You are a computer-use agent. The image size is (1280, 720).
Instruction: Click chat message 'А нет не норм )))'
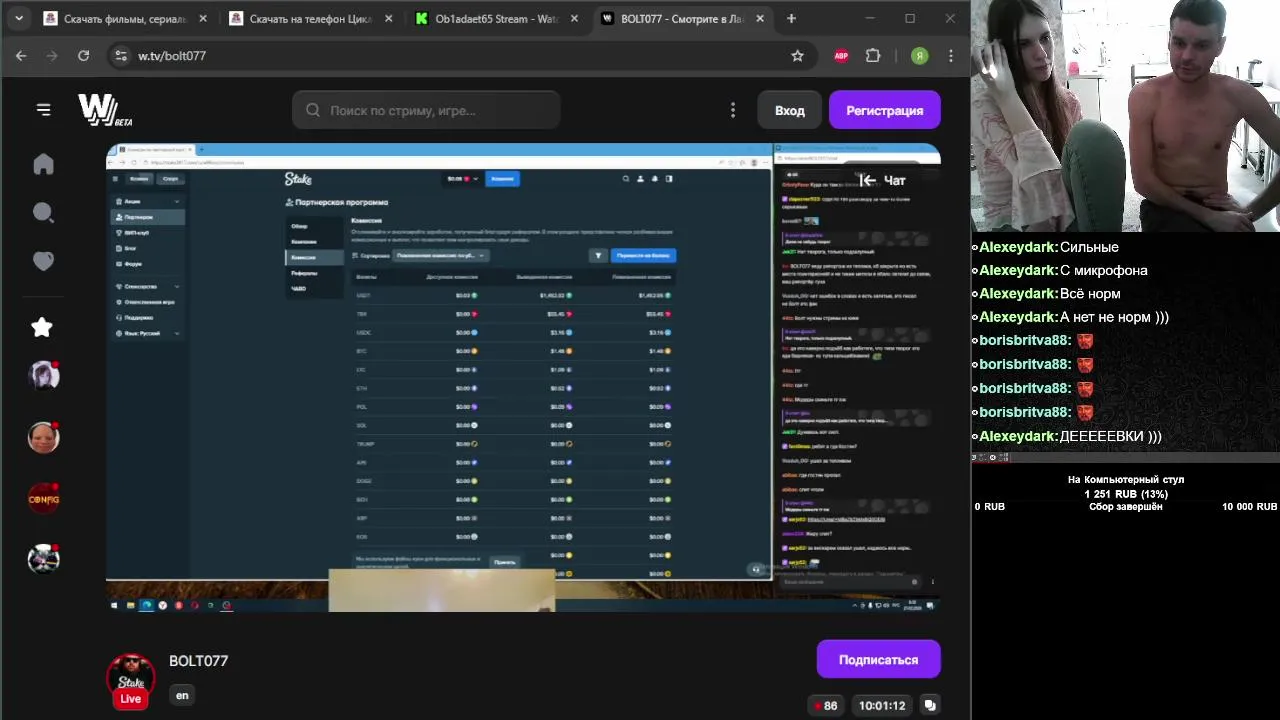1114,317
